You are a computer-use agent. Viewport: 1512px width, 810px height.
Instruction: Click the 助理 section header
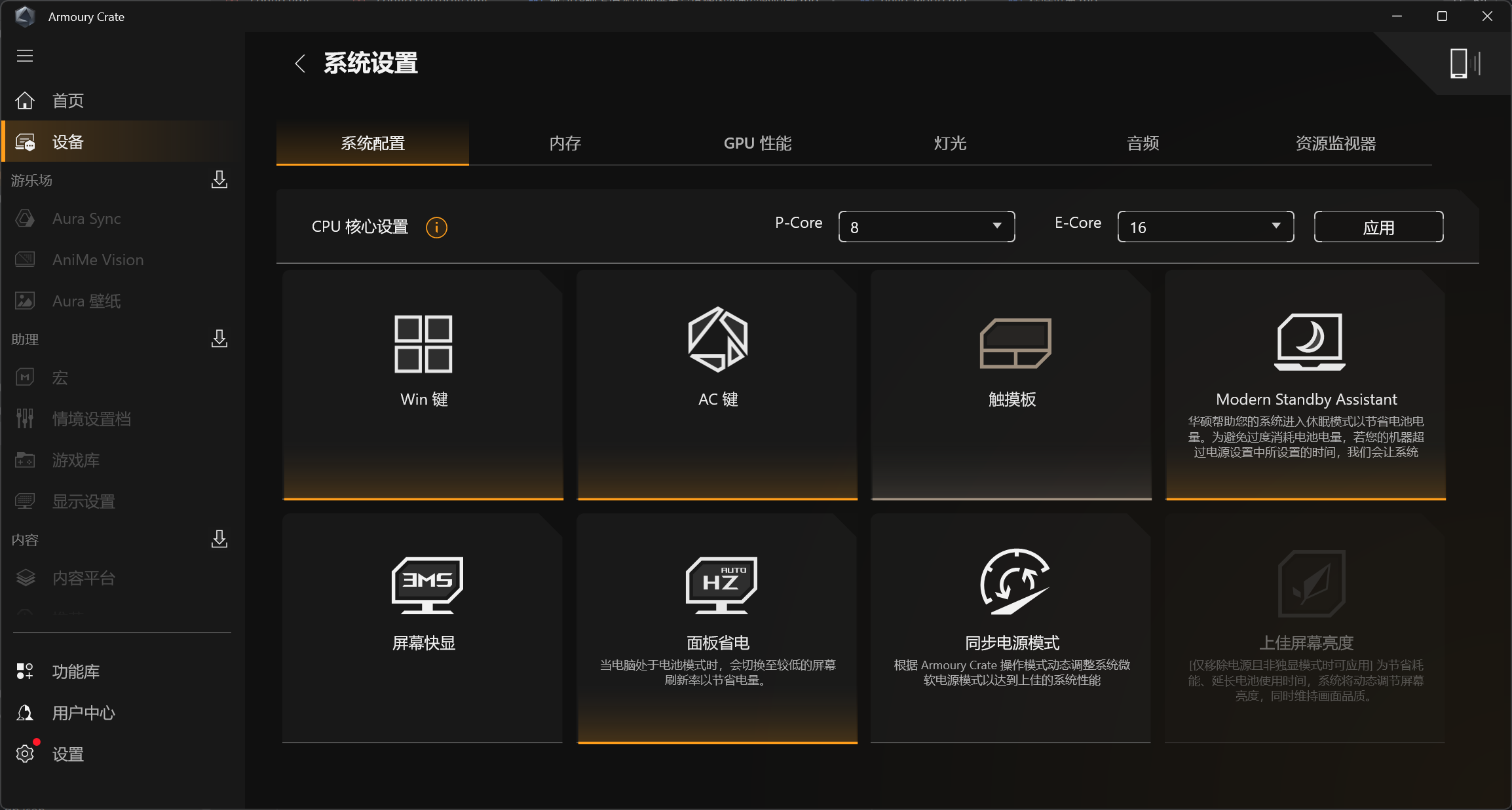click(x=25, y=339)
